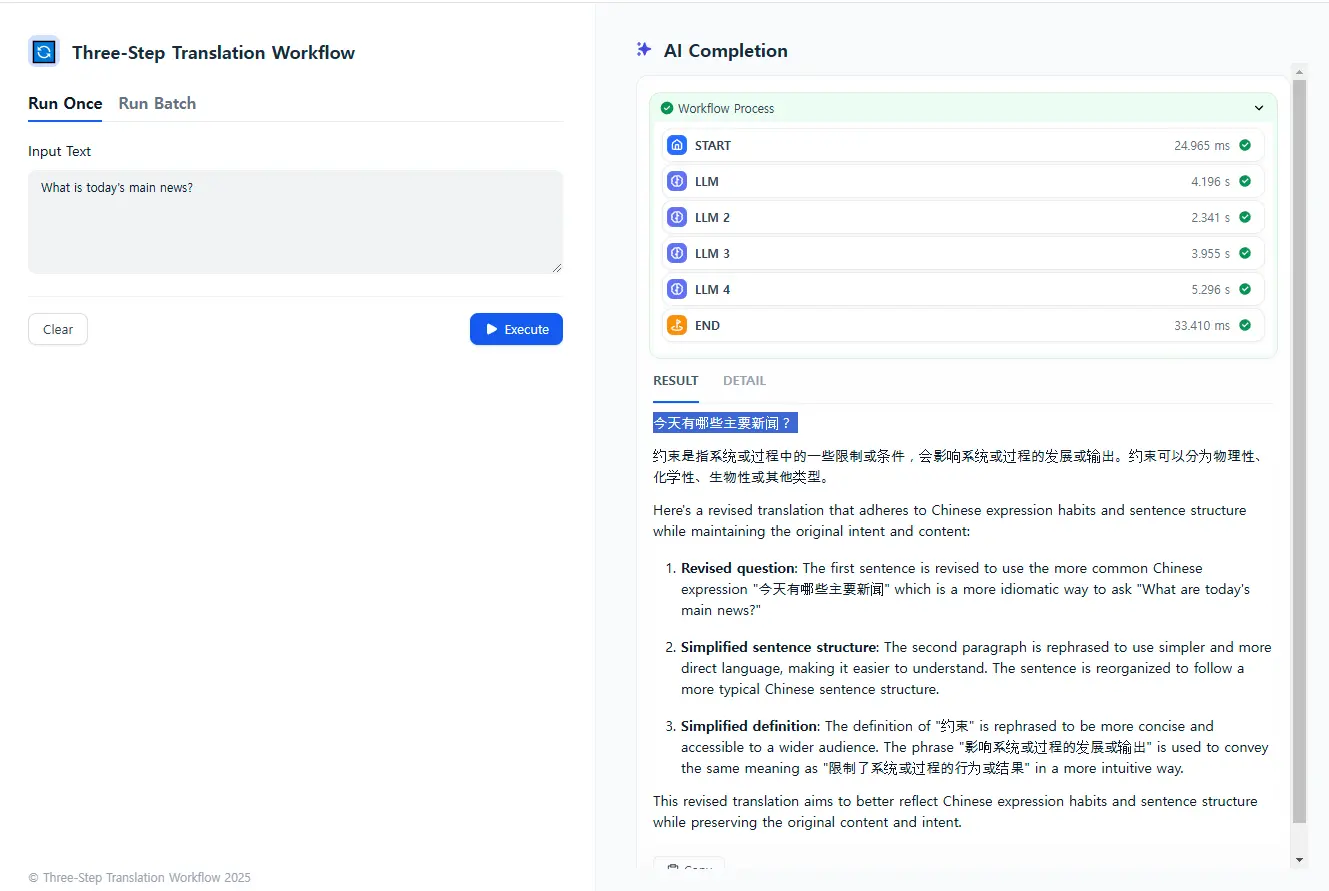1329x891 pixels.
Task: Click the LLM 2 node icon
Action: 677,217
